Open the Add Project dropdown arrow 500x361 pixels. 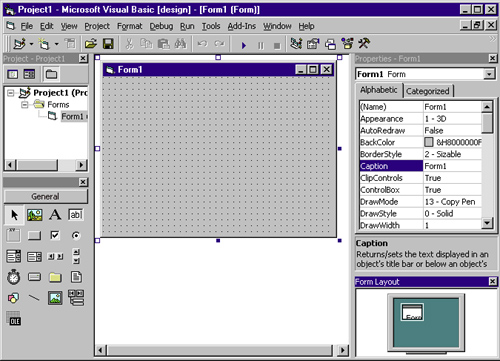coord(31,44)
